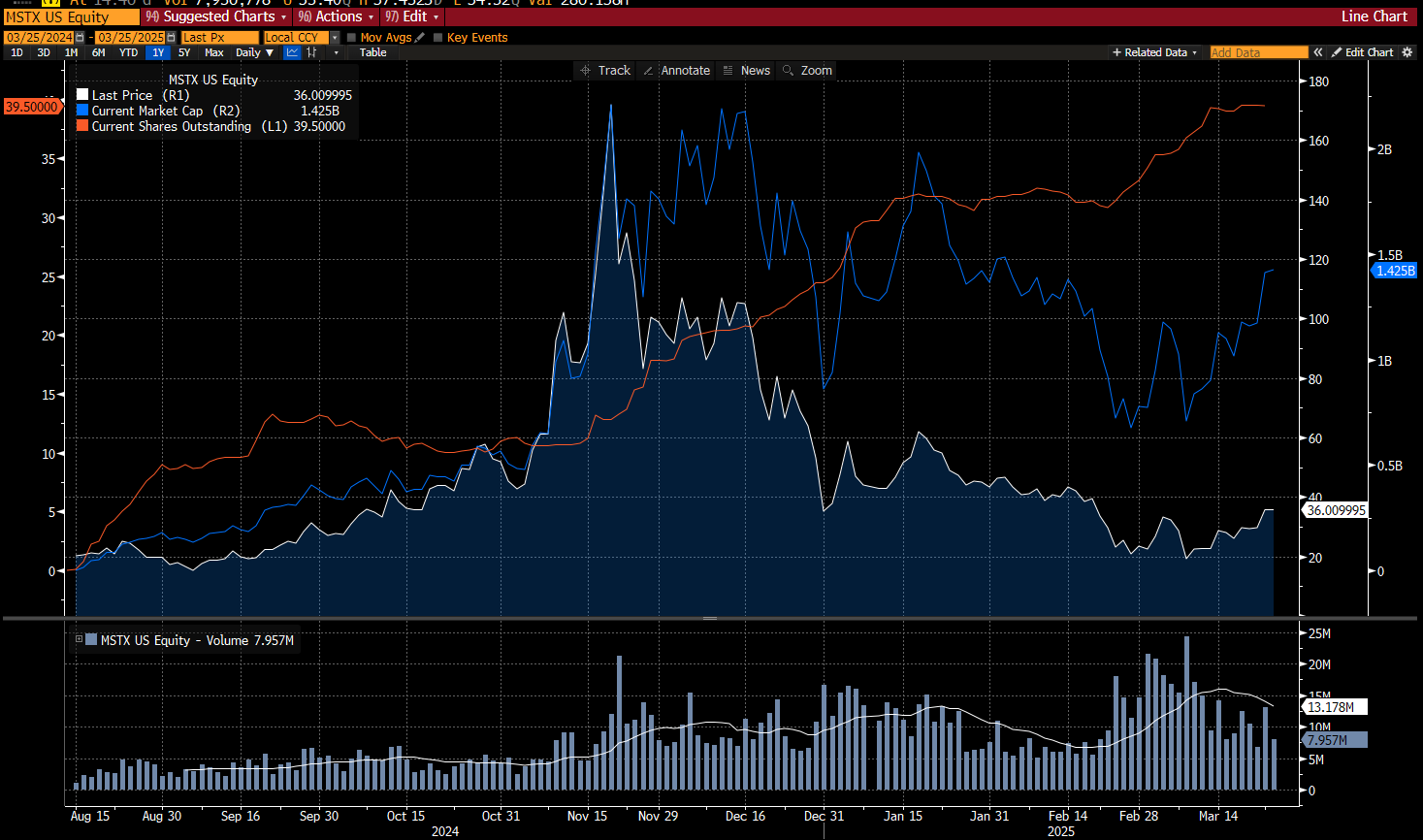Activate the Track crosshair tool
Viewport: 1423px width, 840px height.
(605, 71)
